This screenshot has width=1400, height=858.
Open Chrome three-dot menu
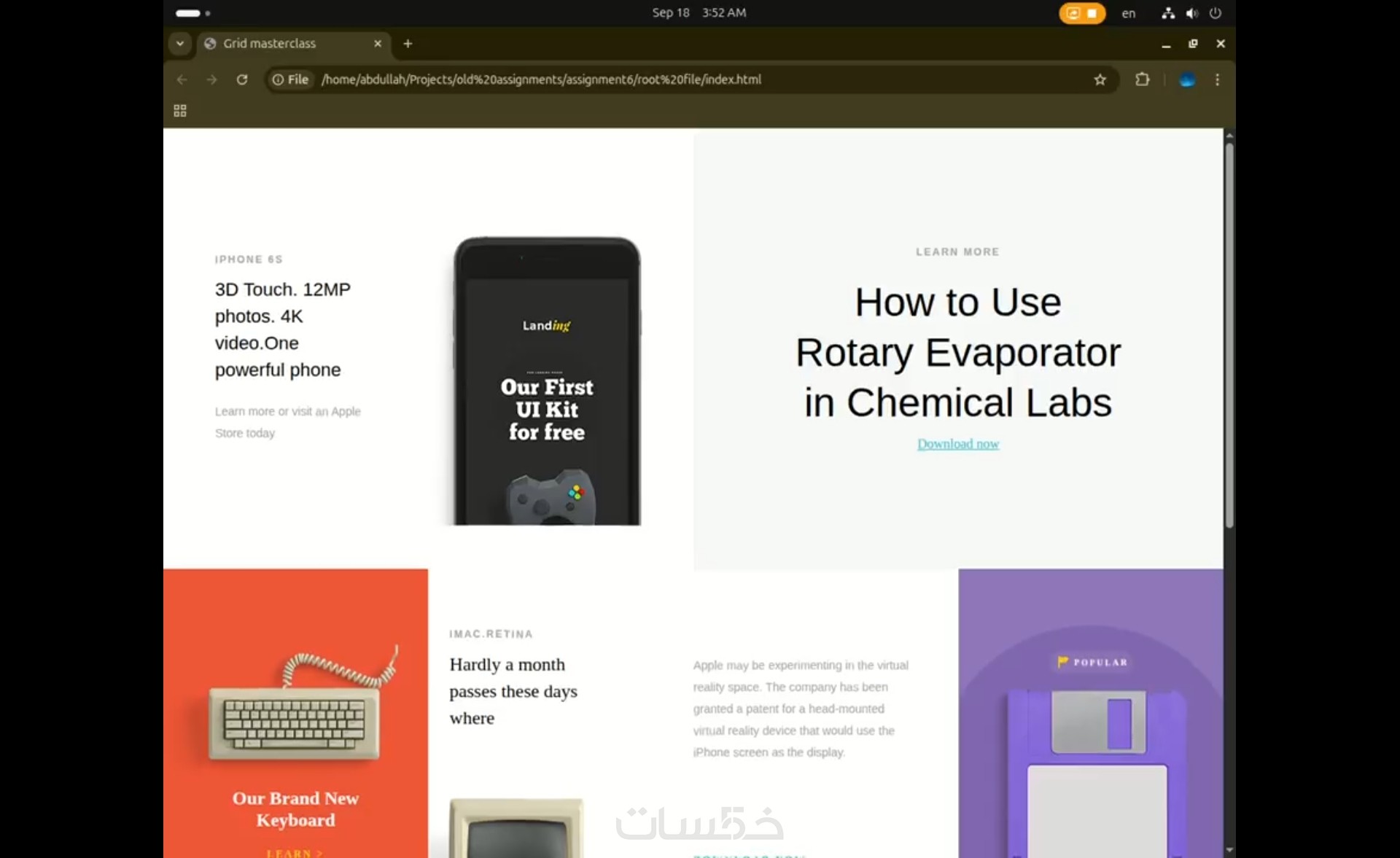click(x=1217, y=79)
